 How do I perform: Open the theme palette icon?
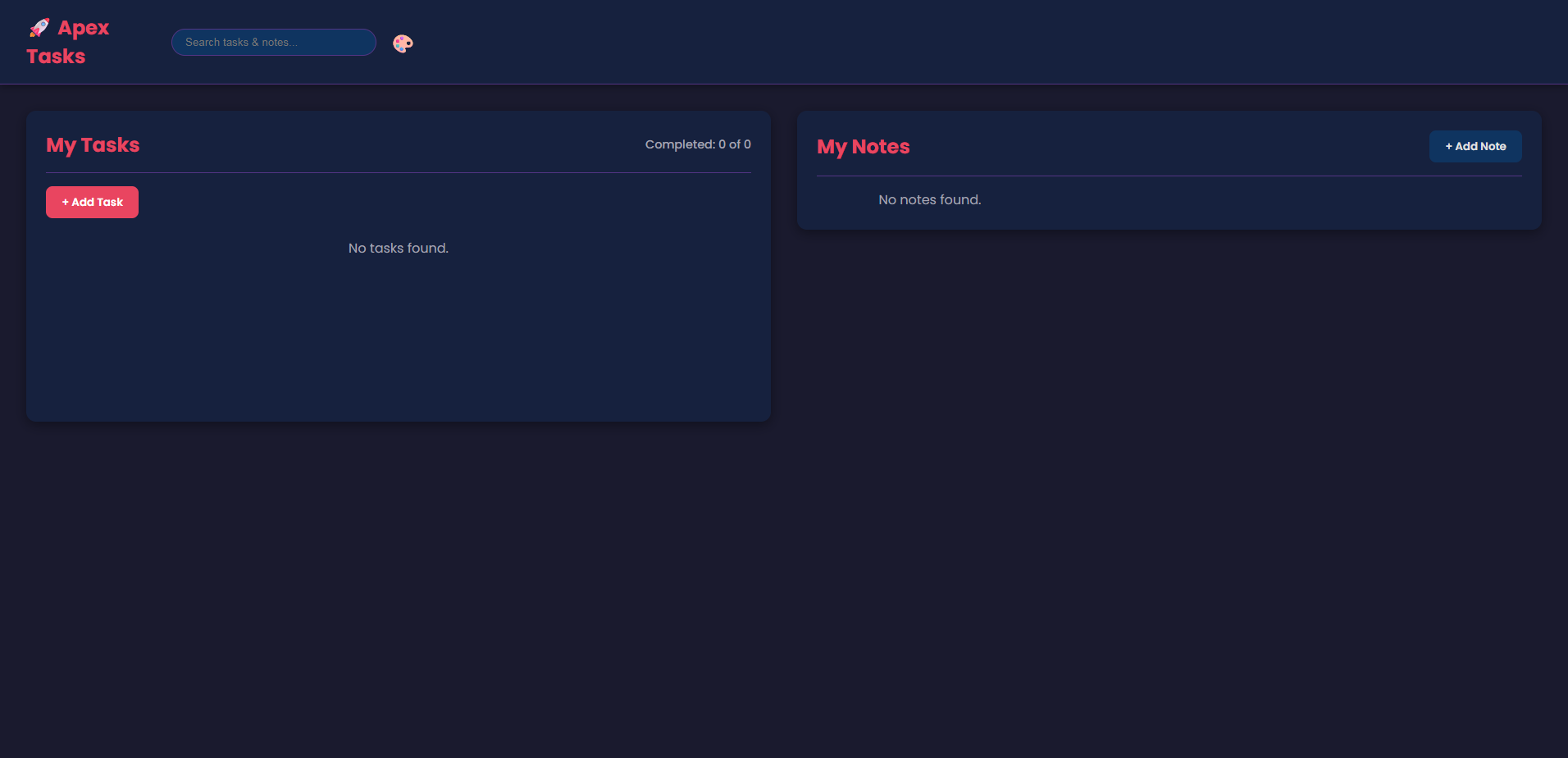[403, 43]
